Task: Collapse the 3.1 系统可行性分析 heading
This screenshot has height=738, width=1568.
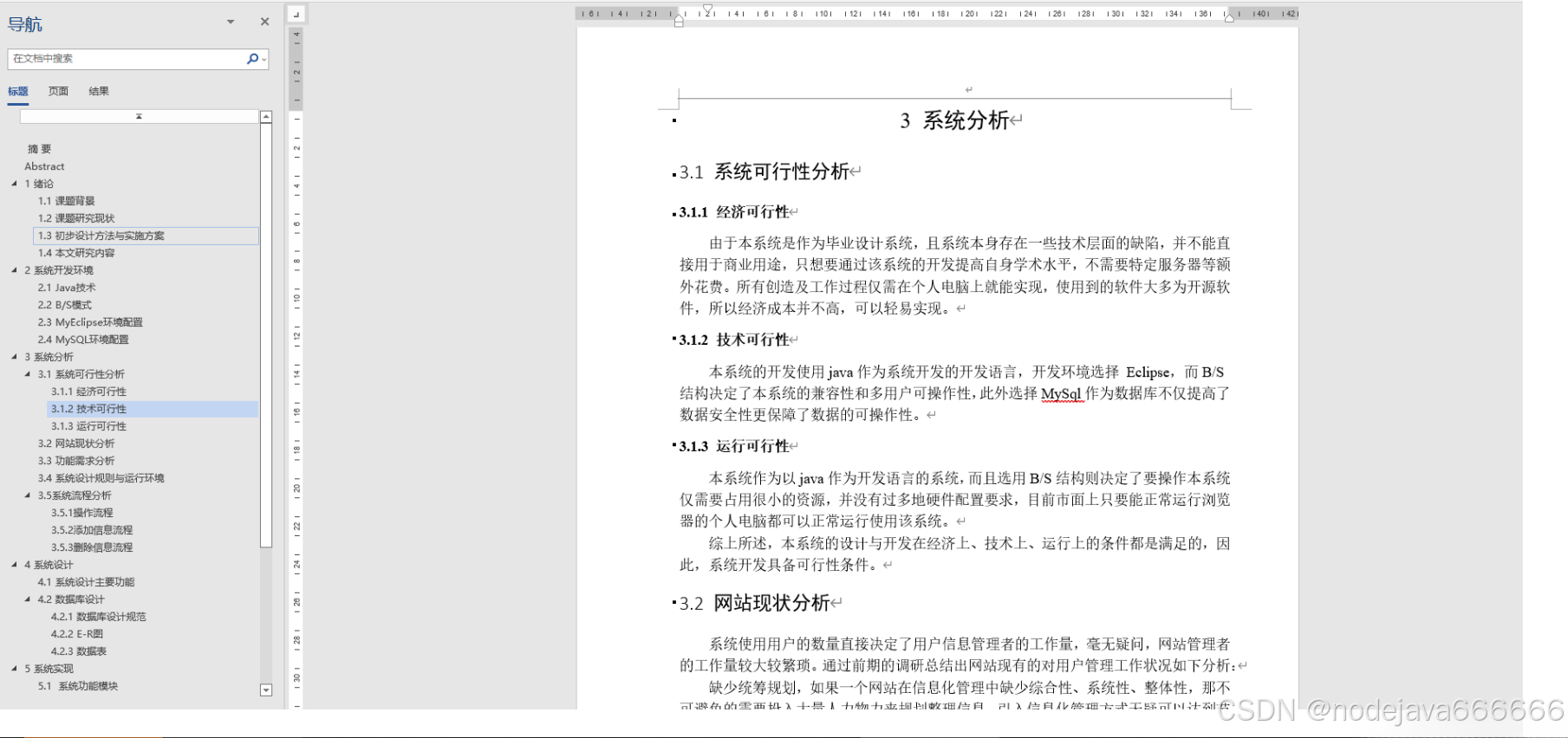Action: pos(27,374)
